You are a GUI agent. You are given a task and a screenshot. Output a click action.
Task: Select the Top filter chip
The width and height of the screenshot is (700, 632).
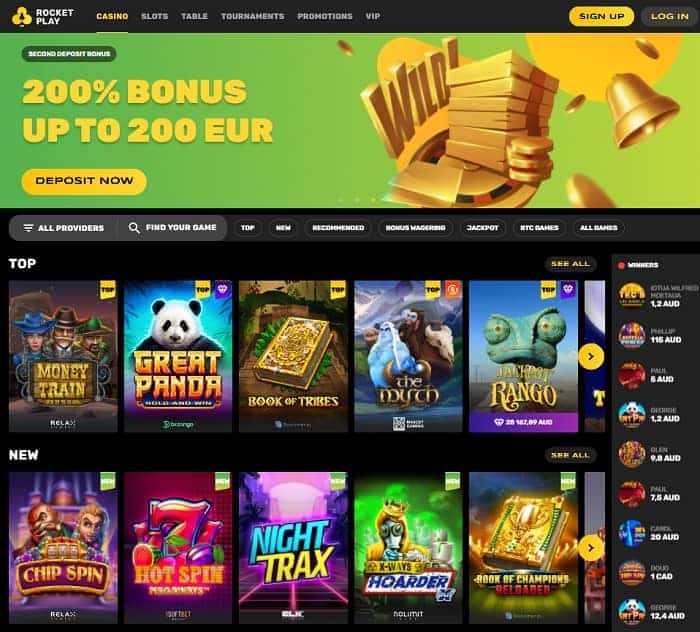[x=248, y=228]
